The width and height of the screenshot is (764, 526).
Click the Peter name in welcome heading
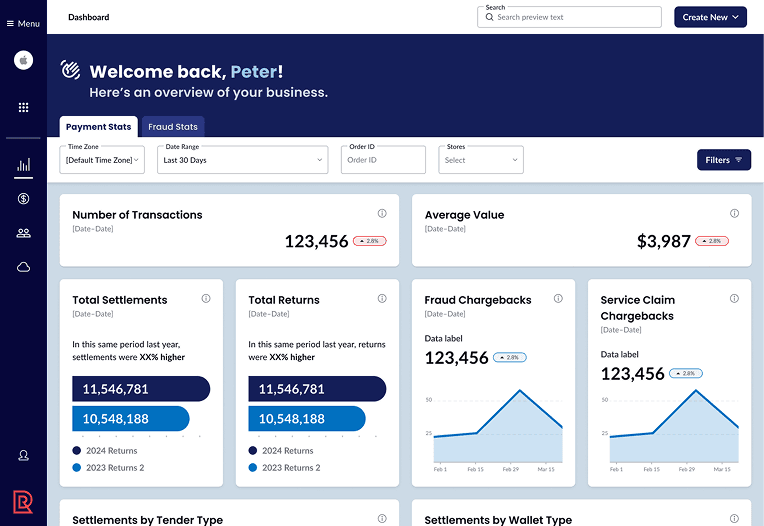pyautogui.click(x=254, y=72)
